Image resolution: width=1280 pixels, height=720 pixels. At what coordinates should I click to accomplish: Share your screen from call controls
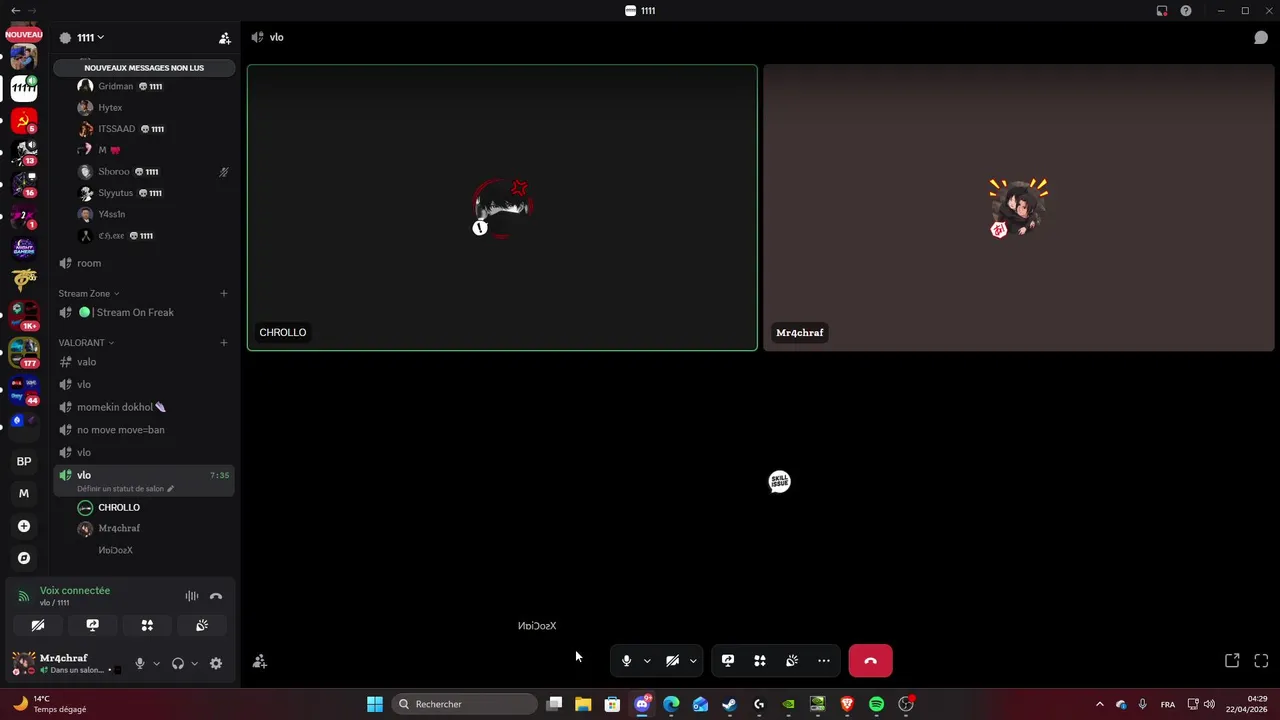click(x=728, y=661)
